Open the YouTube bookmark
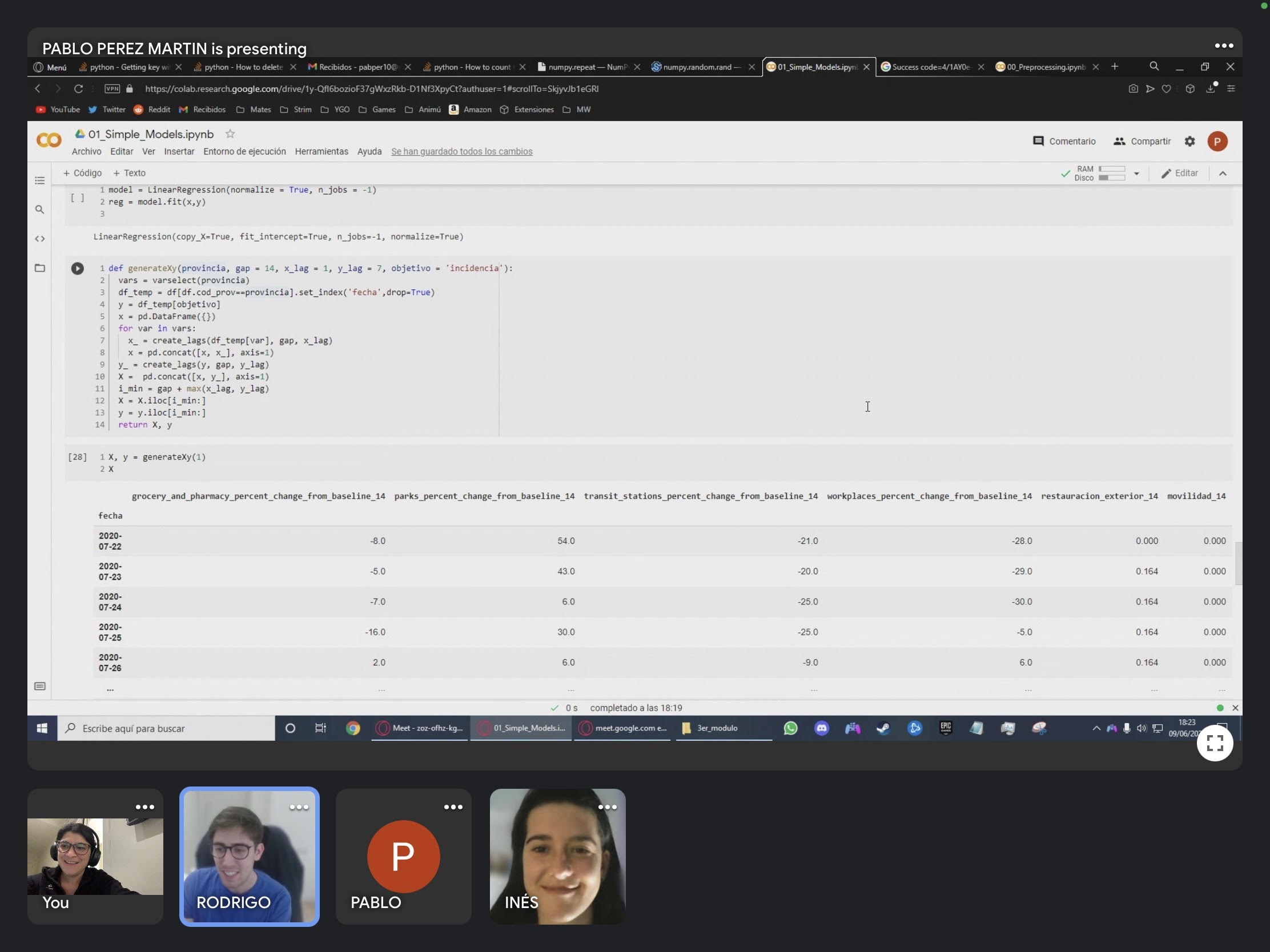The width and height of the screenshot is (1270, 952). point(58,110)
